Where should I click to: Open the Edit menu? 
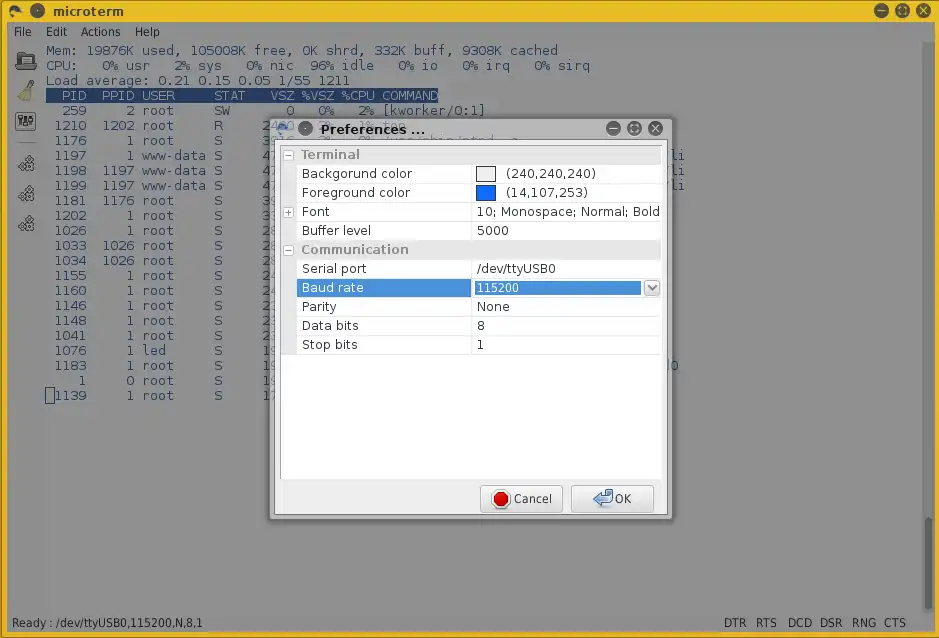[56, 32]
